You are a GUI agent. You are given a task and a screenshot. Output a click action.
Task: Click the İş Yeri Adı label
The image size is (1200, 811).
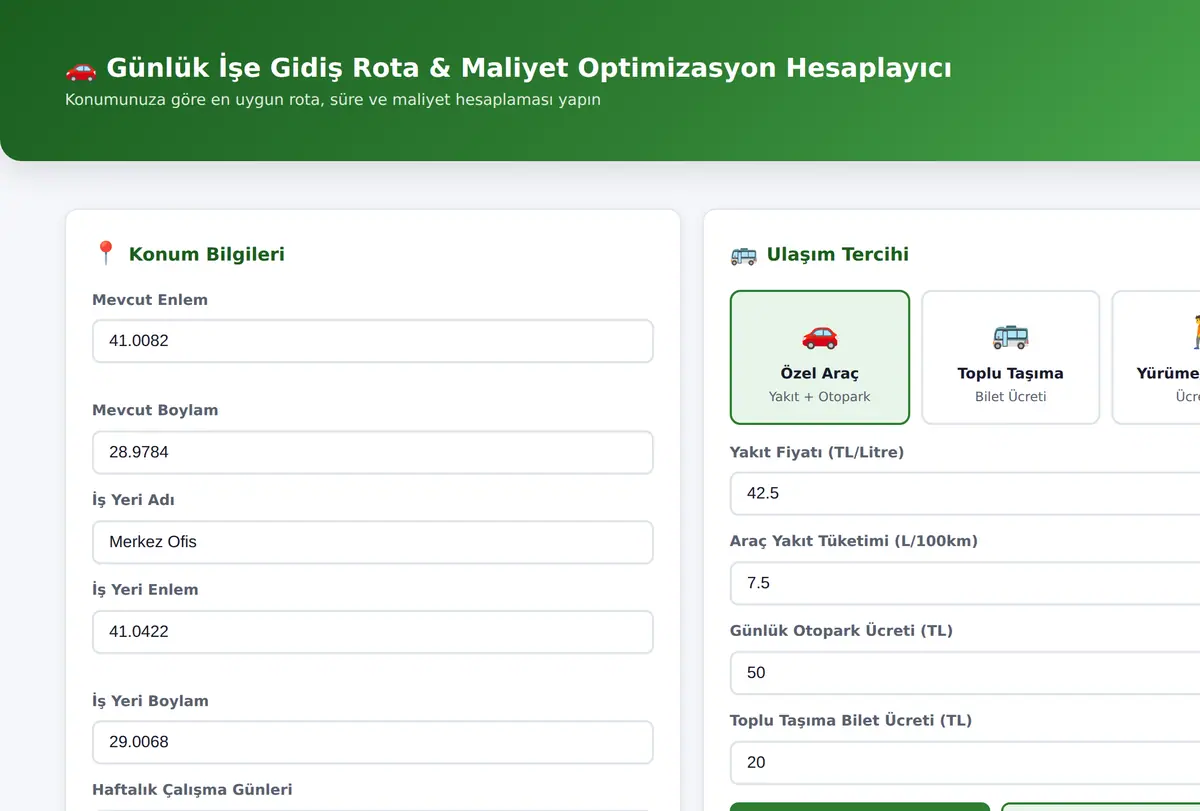point(134,500)
